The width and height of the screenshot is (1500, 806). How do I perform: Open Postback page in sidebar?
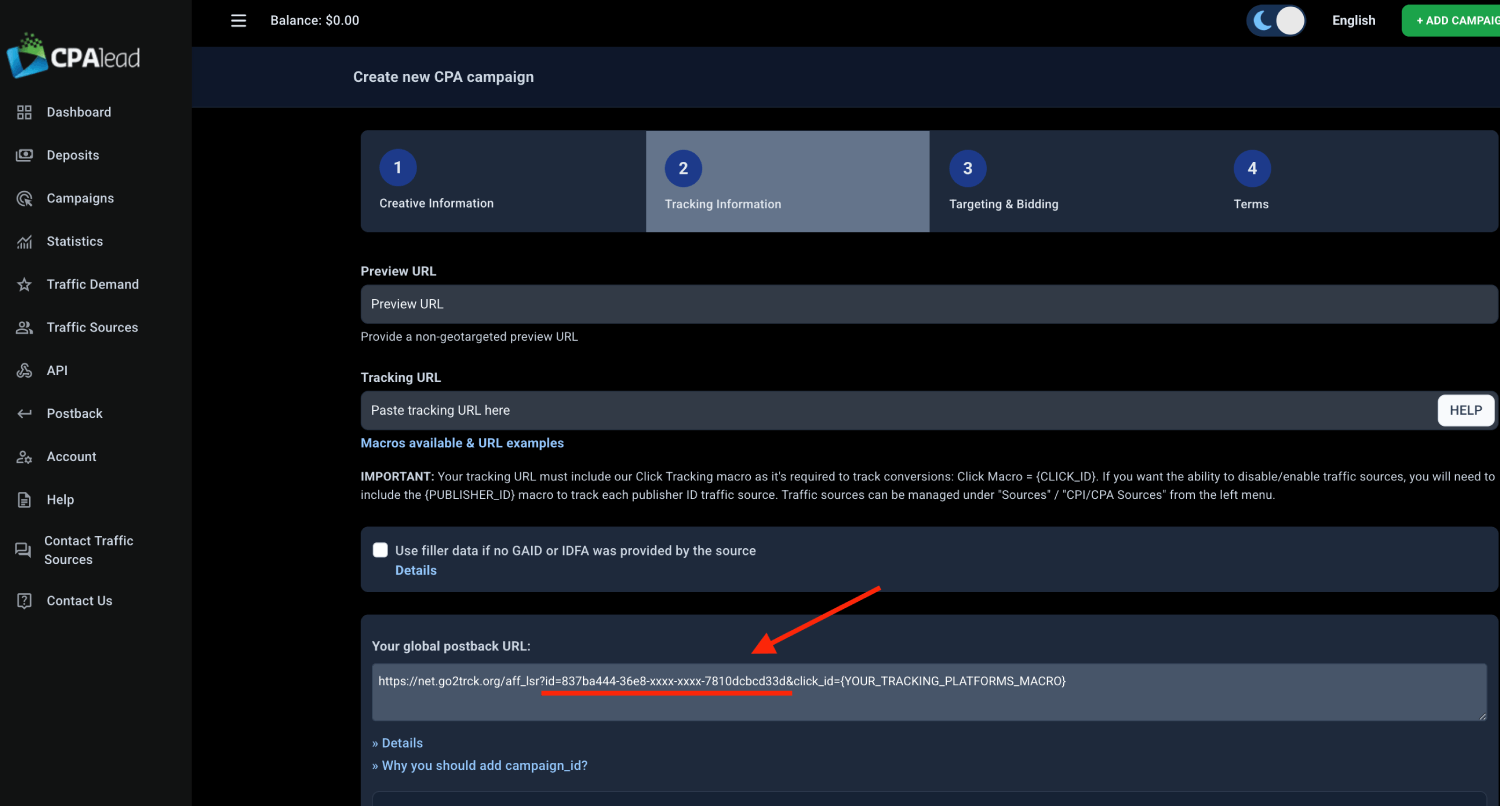click(75, 413)
